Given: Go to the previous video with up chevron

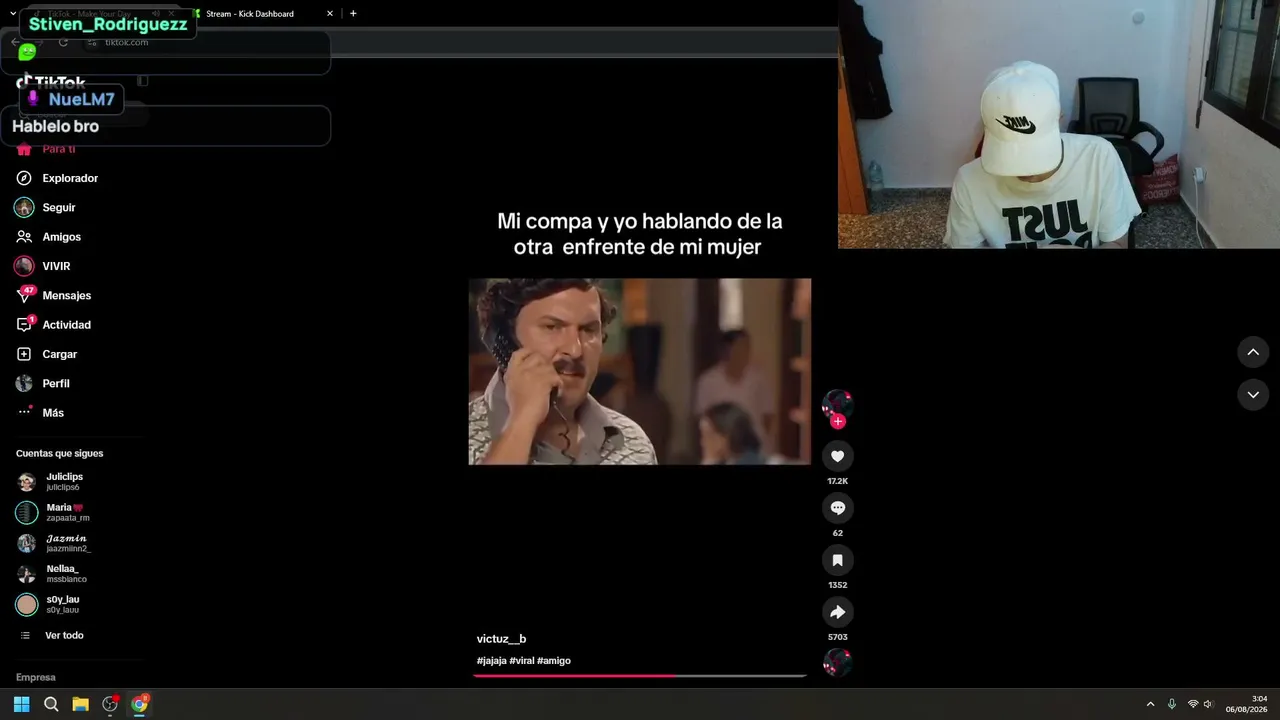Looking at the screenshot, I should [x=1253, y=352].
